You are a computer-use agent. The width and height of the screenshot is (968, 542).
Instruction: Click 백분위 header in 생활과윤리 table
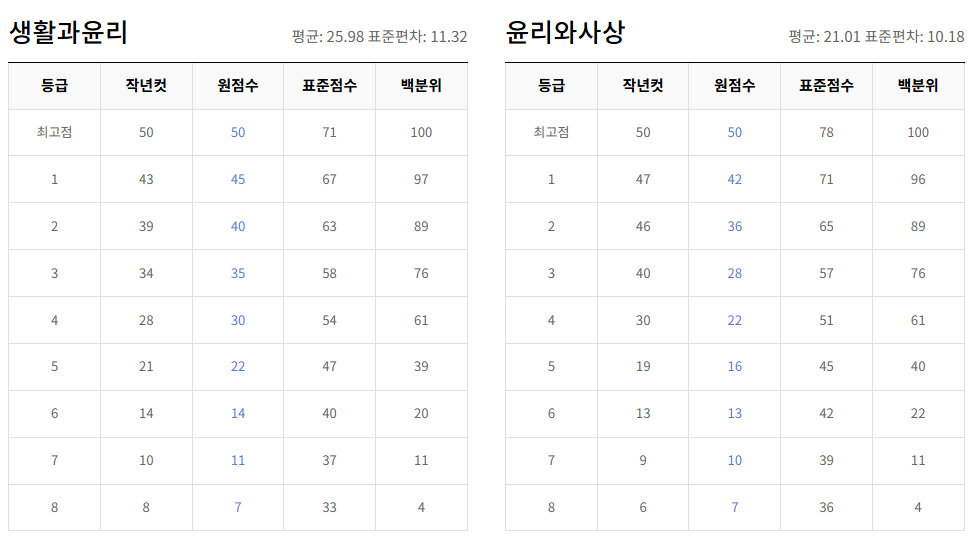click(421, 85)
